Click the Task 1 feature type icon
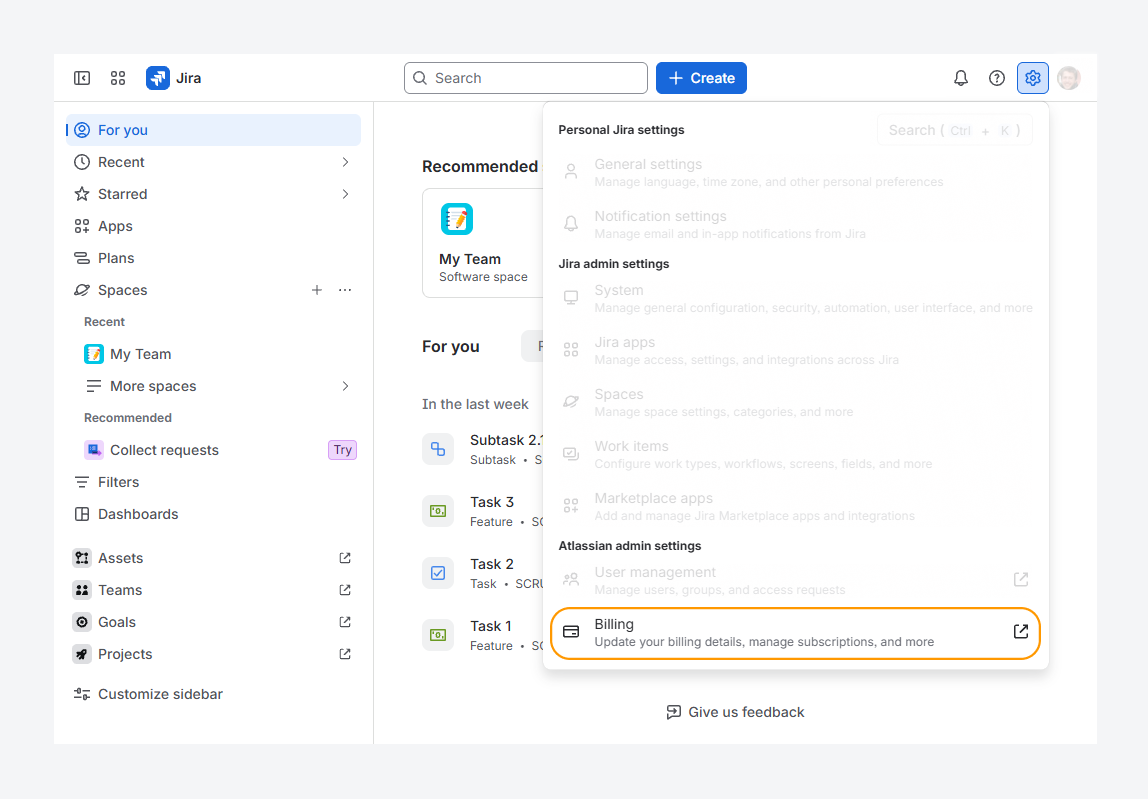 coord(438,635)
